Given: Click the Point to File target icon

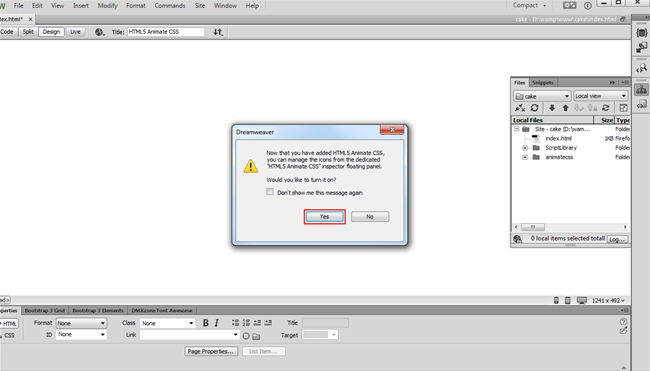Looking at the screenshot, I should (x=246, y=336).
